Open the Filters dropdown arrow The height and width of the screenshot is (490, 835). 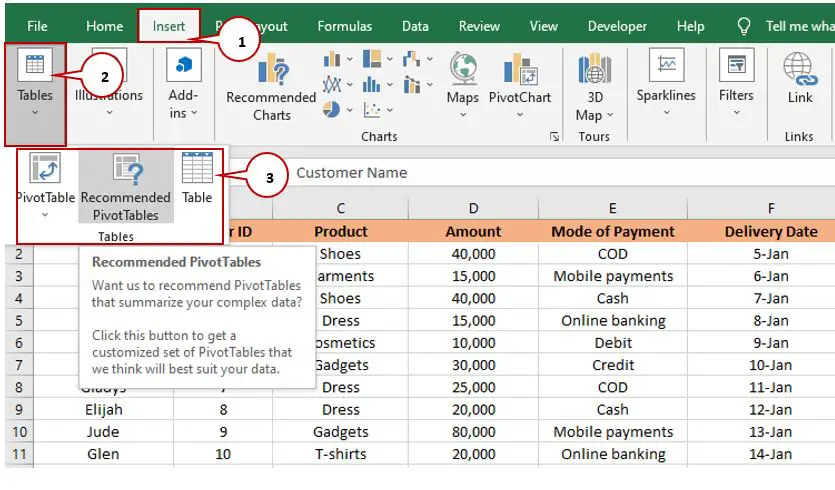pyautogui.click(x=736, y=112)
